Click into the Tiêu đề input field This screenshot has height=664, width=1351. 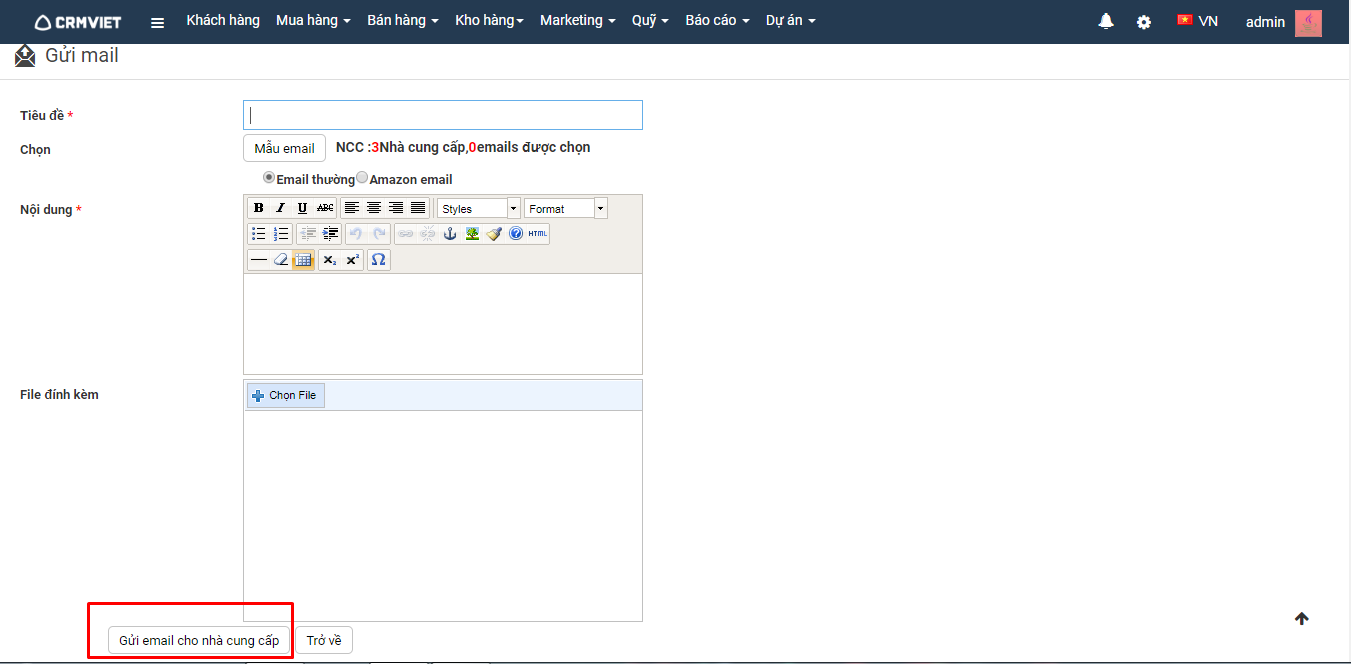[x=442, y=115]
